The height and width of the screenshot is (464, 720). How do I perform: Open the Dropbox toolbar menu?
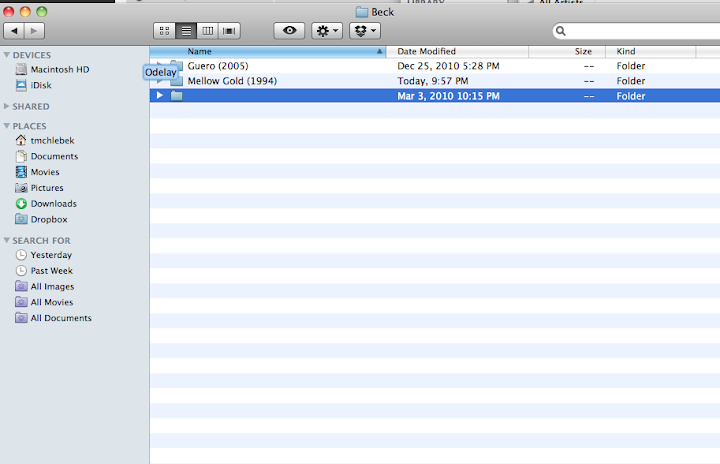(x=365, y=31)
